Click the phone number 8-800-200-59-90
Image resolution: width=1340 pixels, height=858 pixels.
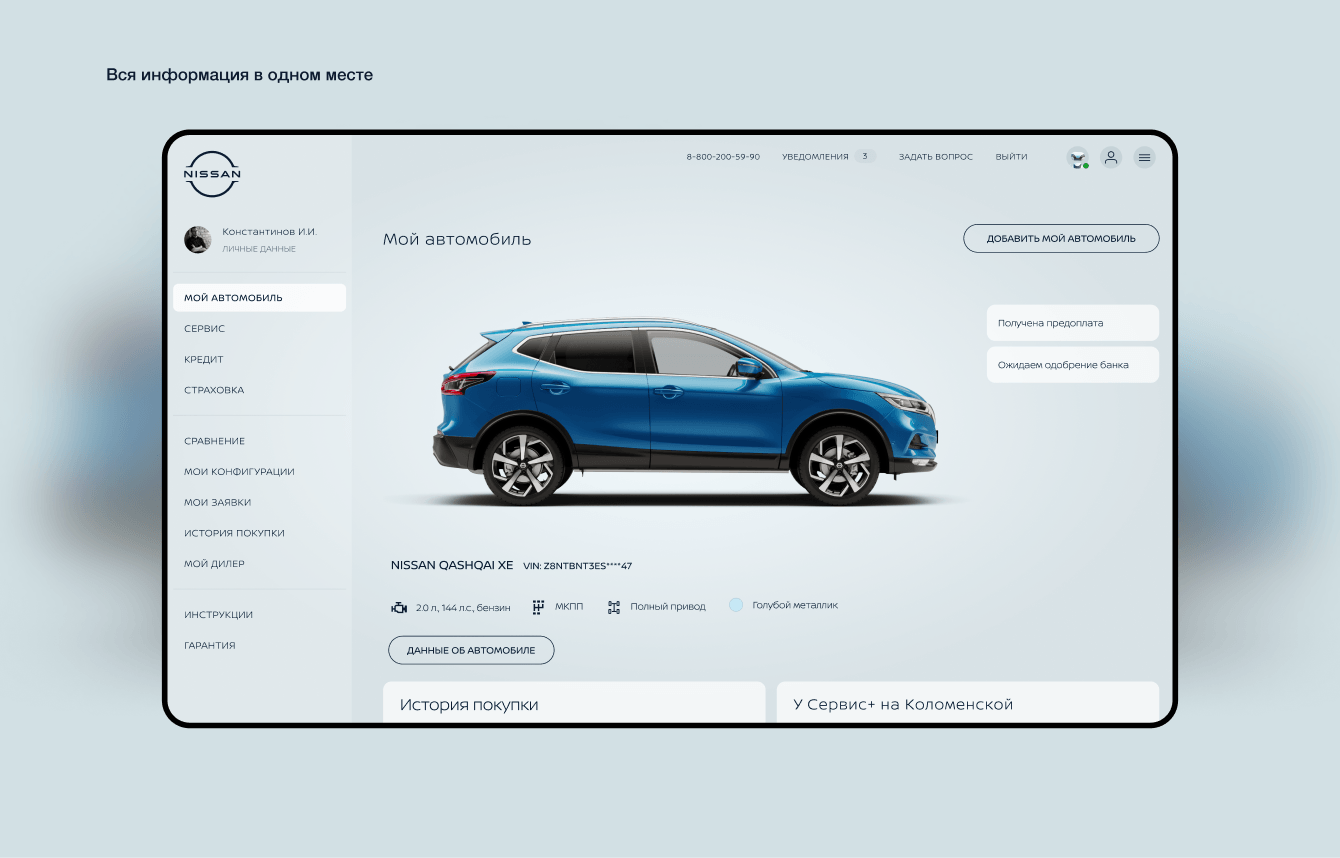click(723, 157)
